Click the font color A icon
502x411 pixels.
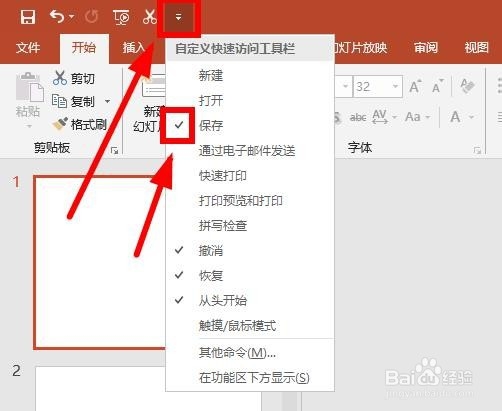pyautogui.click(x=456, y=117)
